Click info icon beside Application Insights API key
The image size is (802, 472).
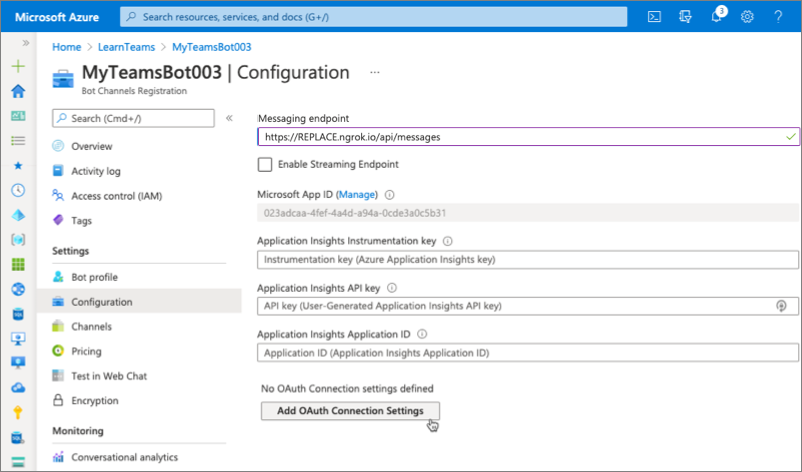coord(392,288)
